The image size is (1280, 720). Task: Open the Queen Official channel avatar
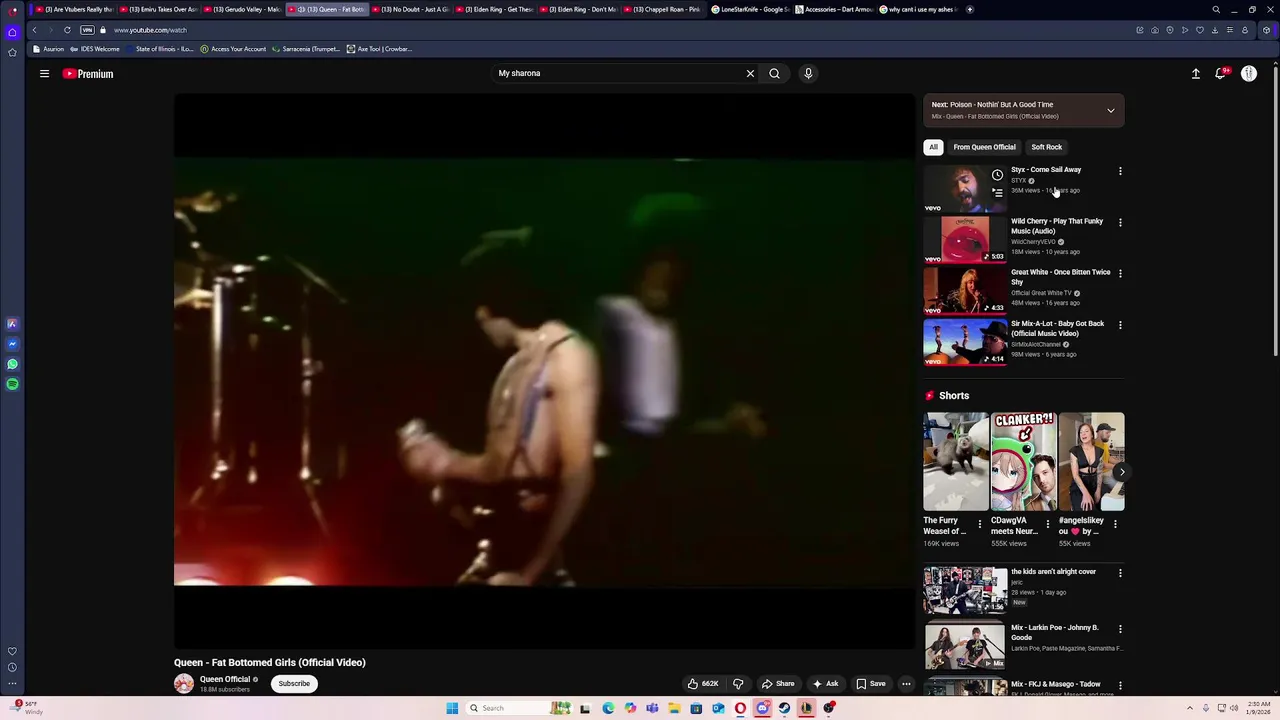184,684
